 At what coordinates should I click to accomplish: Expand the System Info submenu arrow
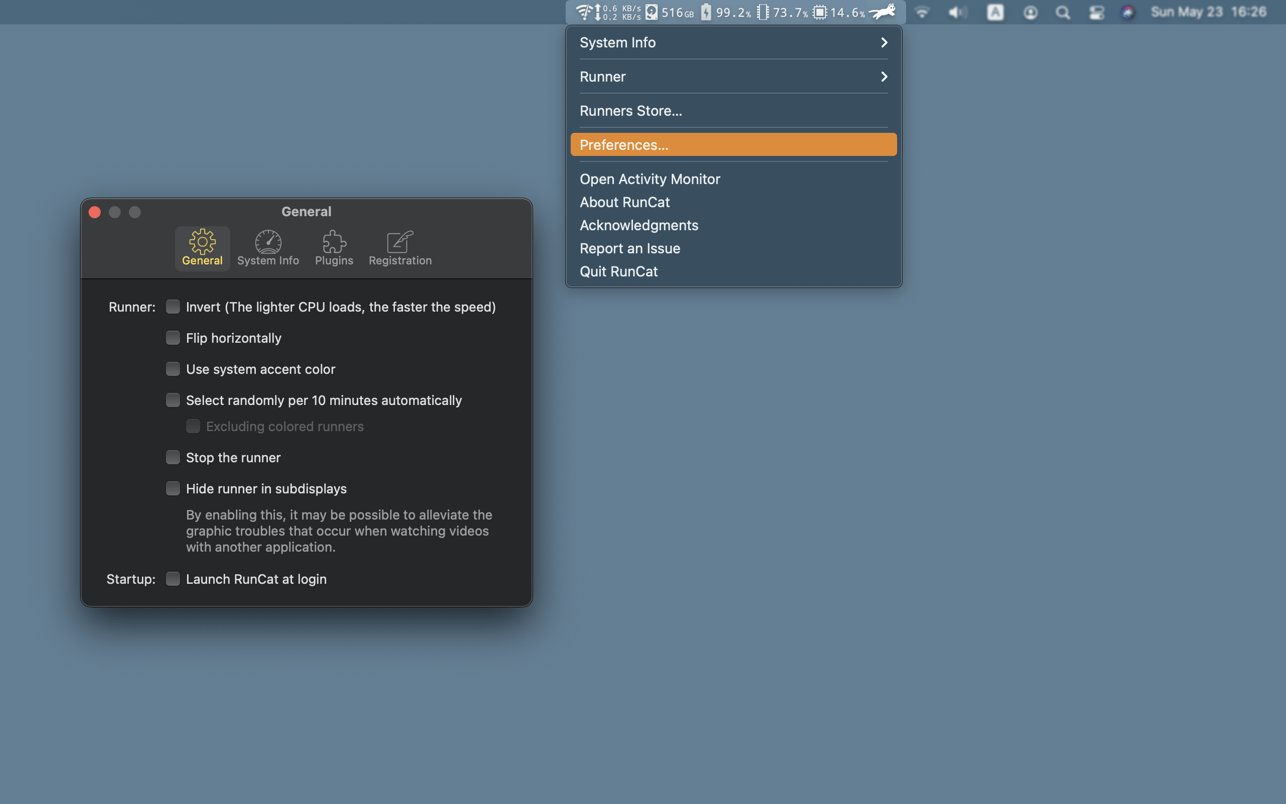click(x=884, y=42)
